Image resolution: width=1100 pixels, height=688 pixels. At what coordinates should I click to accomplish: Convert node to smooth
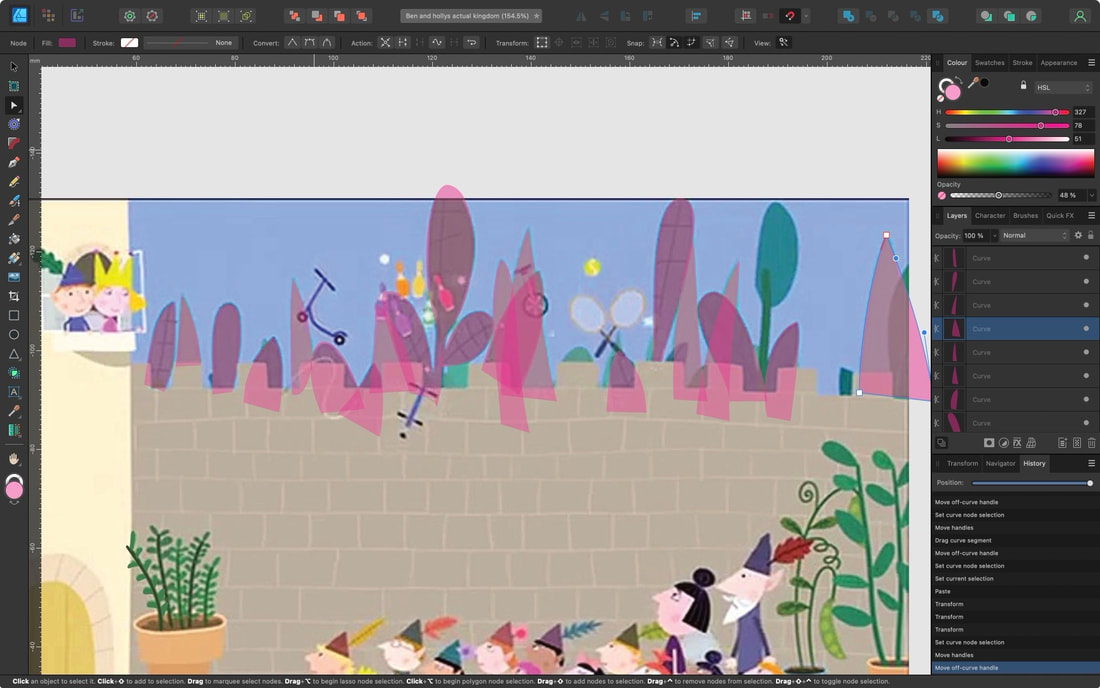click(x=309, y=43)
